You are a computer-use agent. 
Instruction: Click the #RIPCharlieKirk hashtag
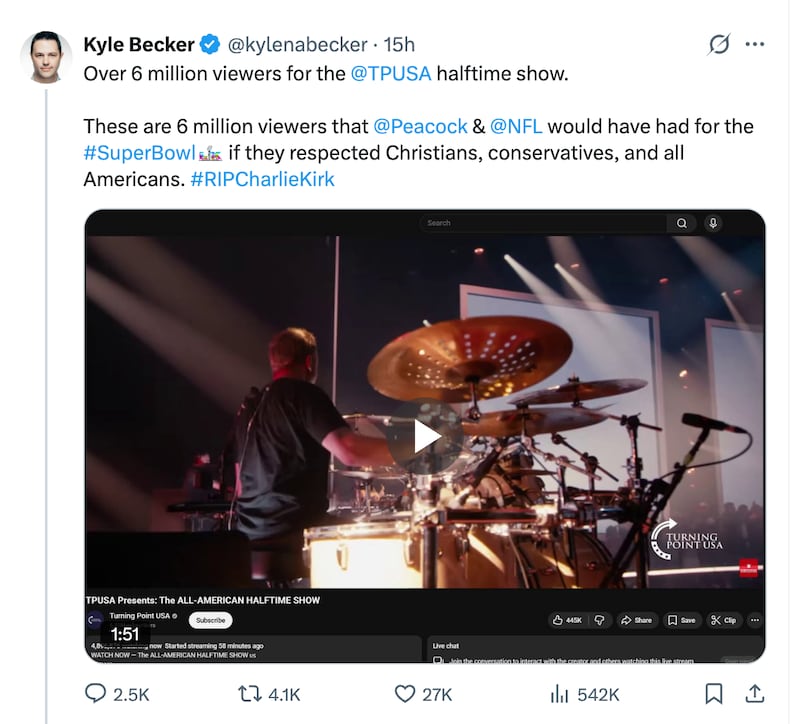pyautogui.click(x=262, y=180)
